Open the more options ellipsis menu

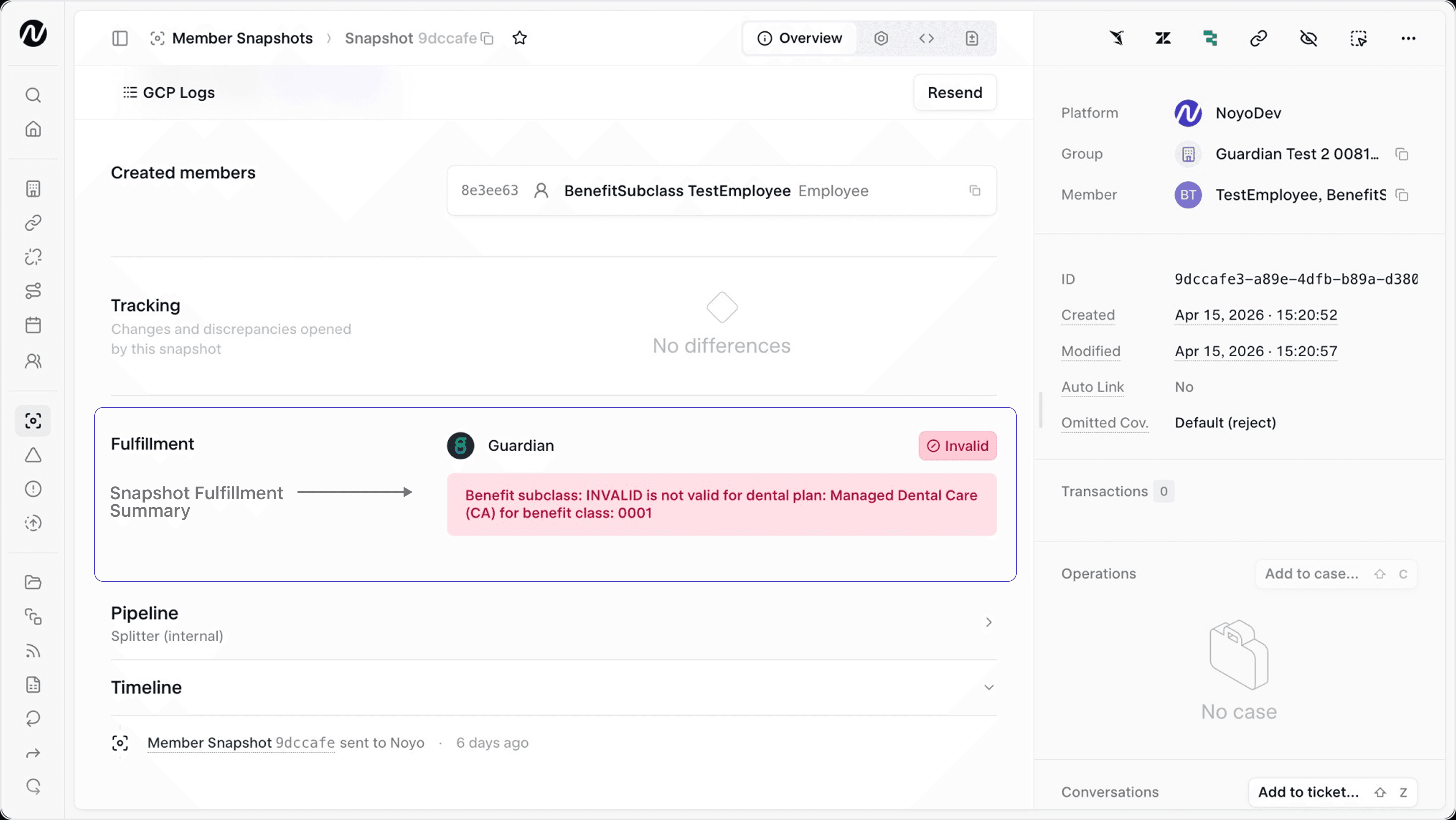1408,38
